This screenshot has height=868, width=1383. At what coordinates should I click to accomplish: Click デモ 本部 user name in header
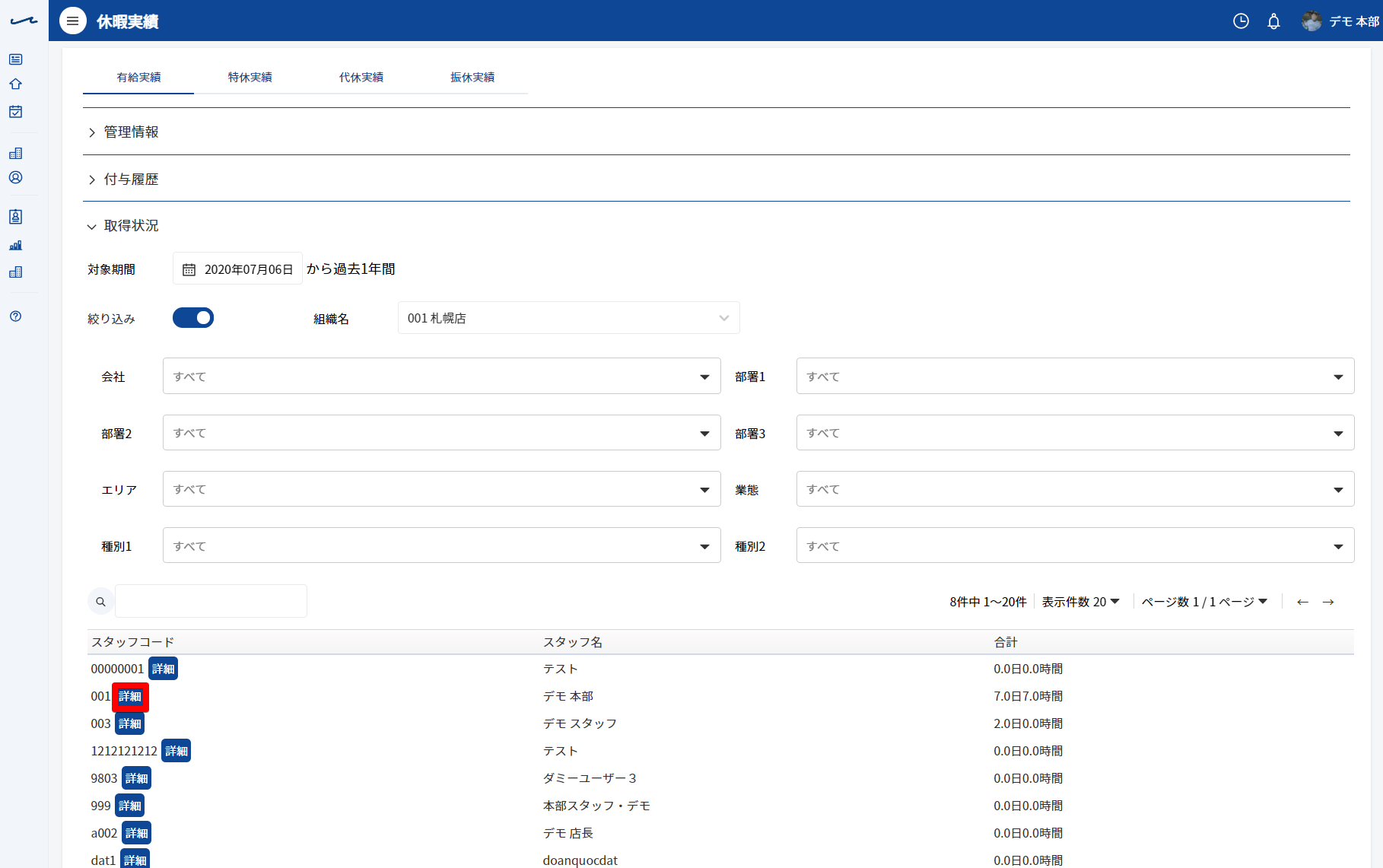pos(1353,21)
